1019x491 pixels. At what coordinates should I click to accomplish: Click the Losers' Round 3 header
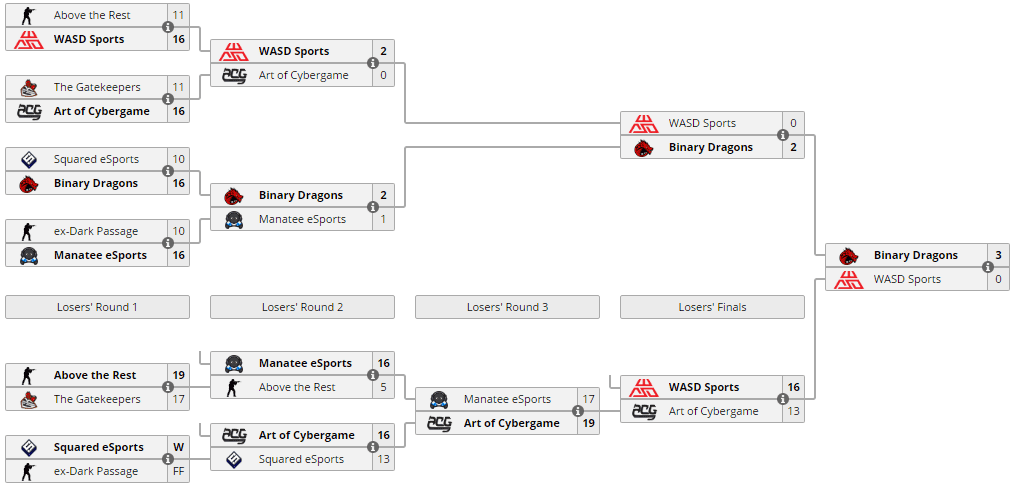pos(508,307)
